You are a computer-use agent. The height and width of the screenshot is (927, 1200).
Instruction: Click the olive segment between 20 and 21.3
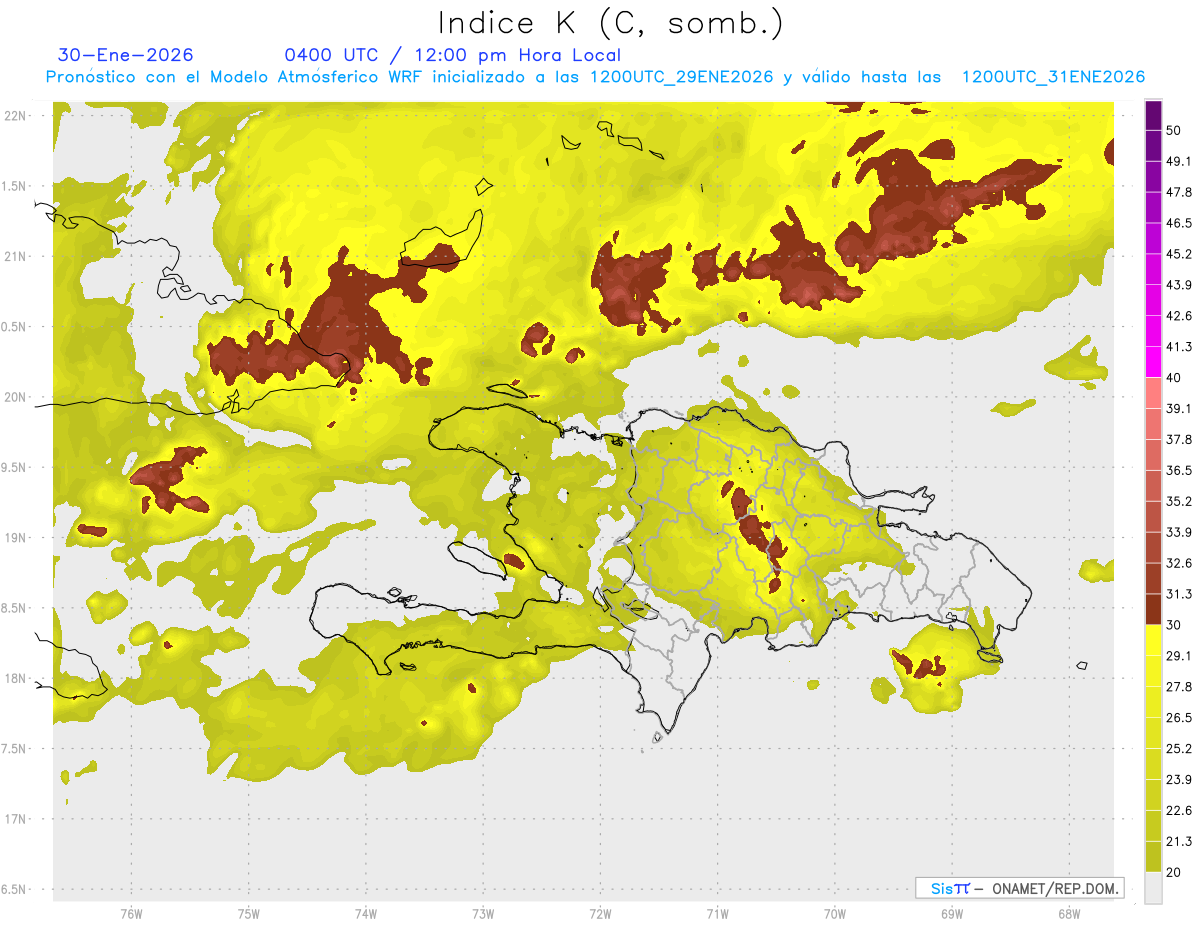pyautogui.click(x=1153, y=857)
